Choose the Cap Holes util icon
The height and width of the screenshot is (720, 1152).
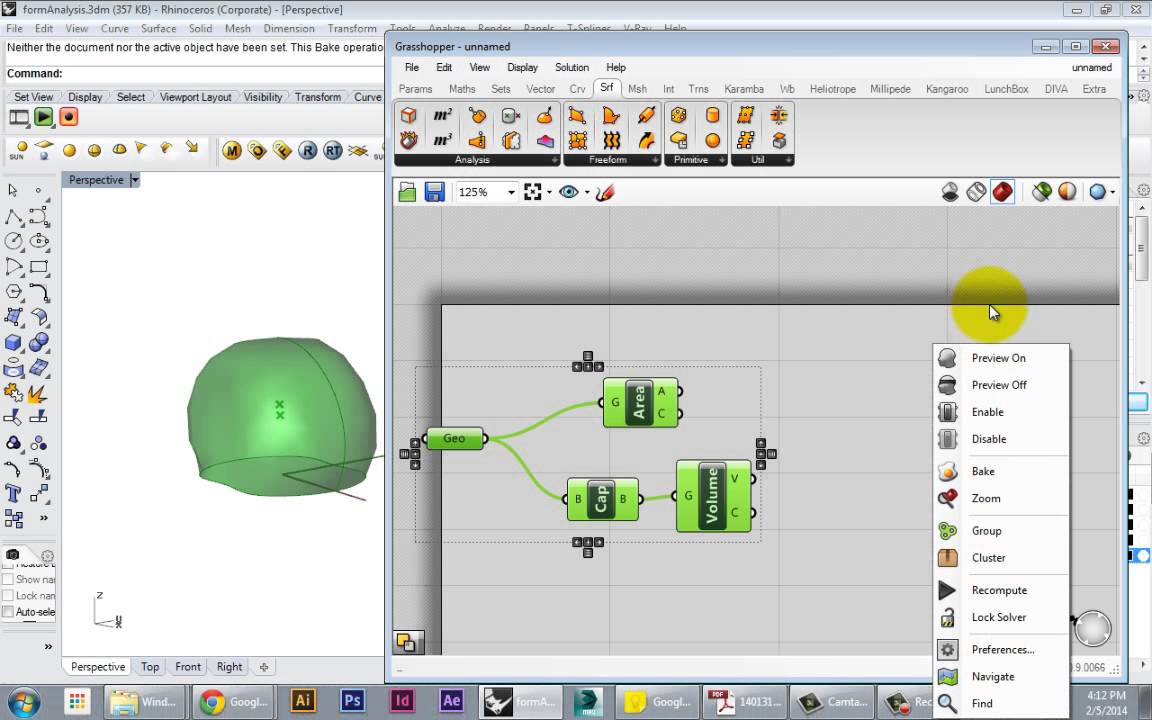click(779, 140)
